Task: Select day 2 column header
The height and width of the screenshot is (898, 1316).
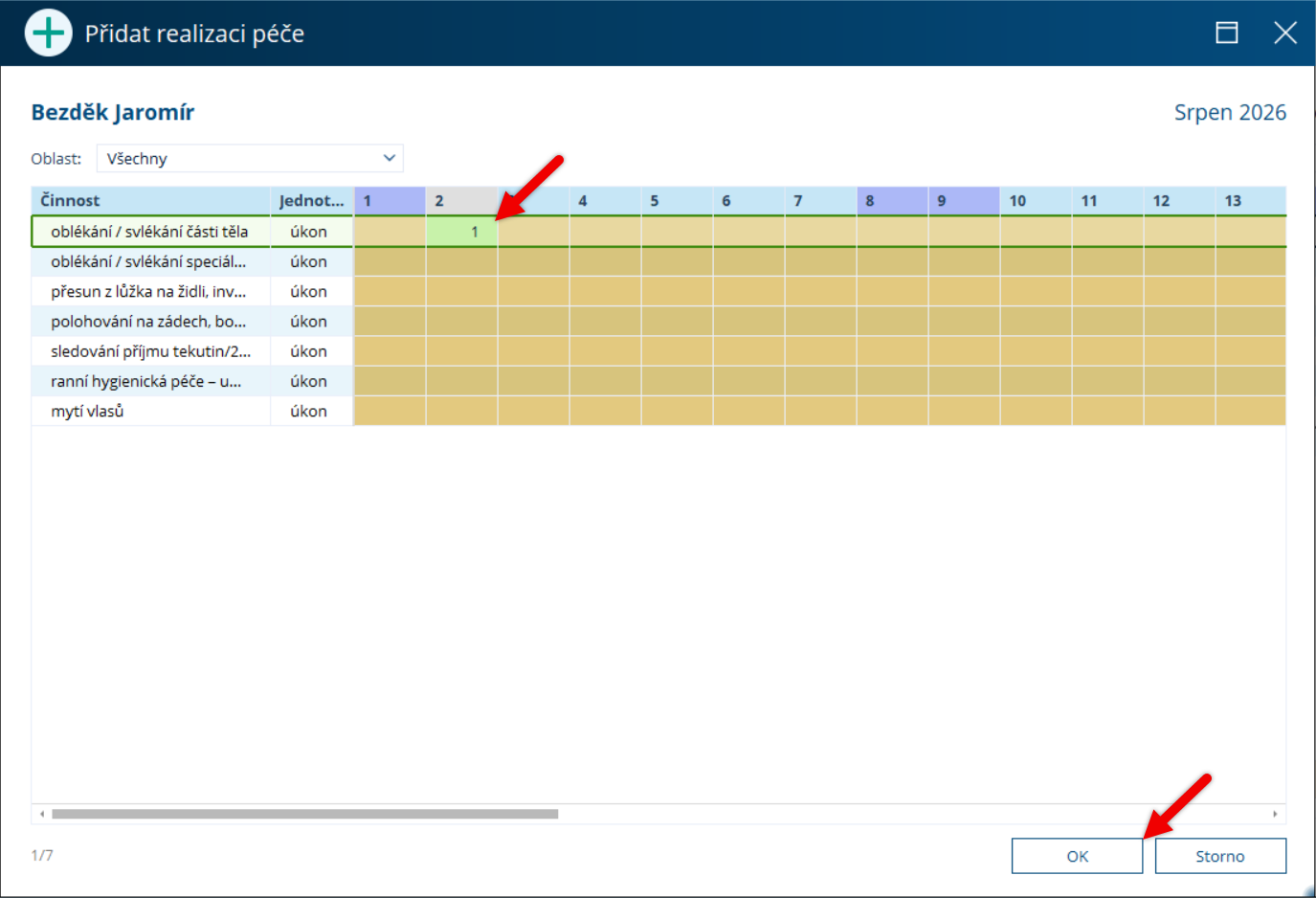Action: click(461, 200)
